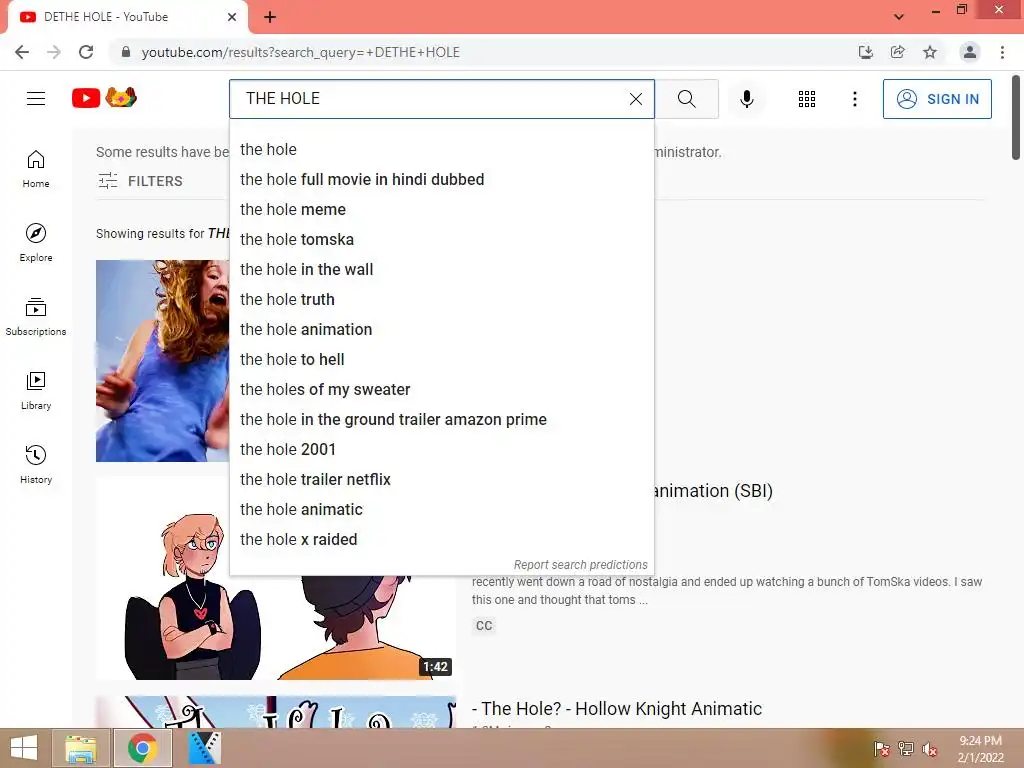The width and height of the screenshot is (1024, 768).
Task: Open a new browser tab
Action: (x=270, y=17)
